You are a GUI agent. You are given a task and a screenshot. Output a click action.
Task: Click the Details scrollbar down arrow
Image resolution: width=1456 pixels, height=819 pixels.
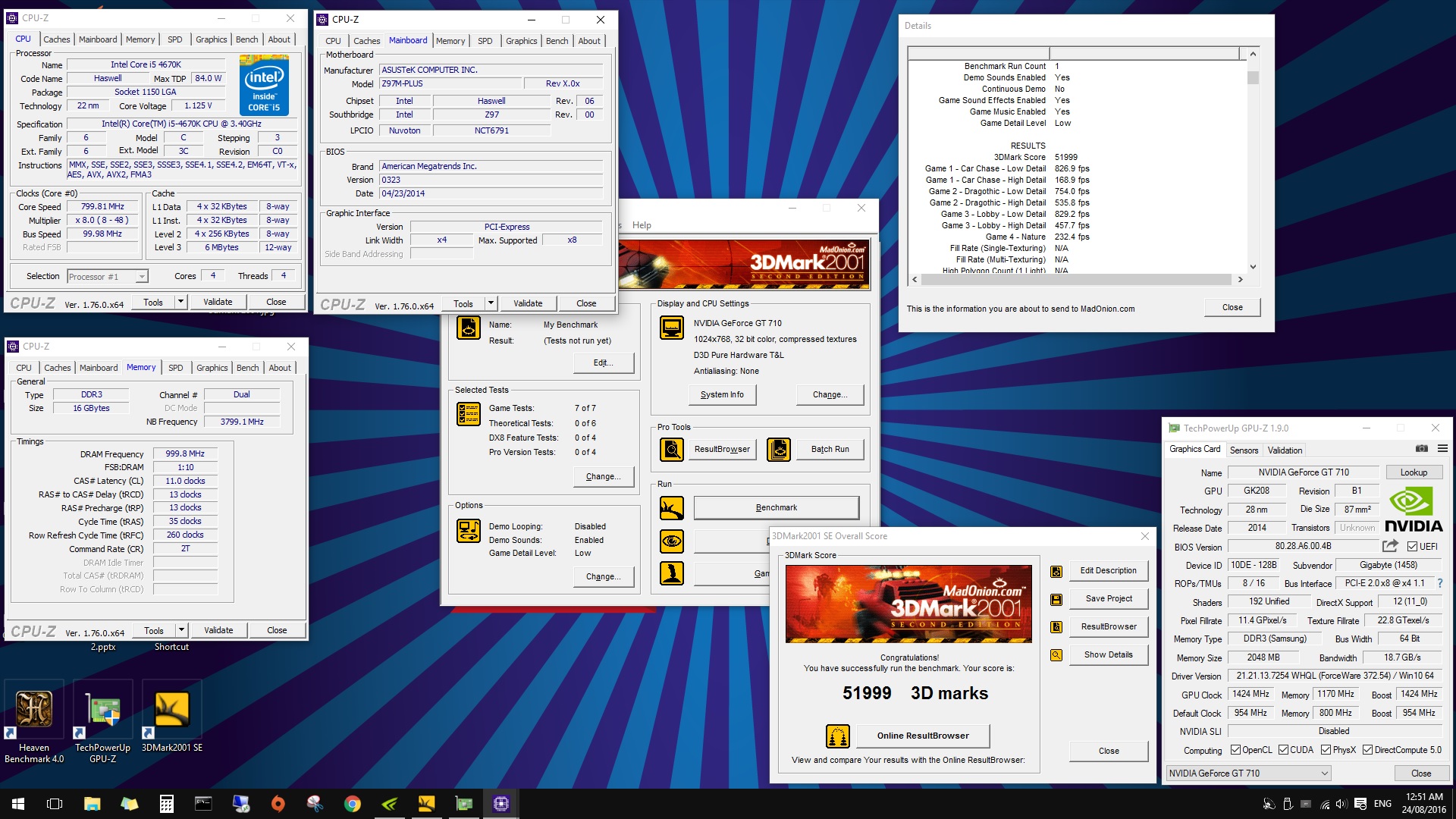click(1253, 266)
